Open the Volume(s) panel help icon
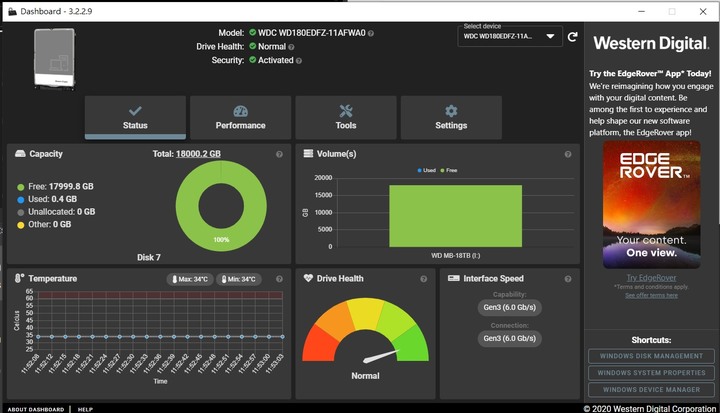Screen dimensions: 720x413 pos(568,154)
